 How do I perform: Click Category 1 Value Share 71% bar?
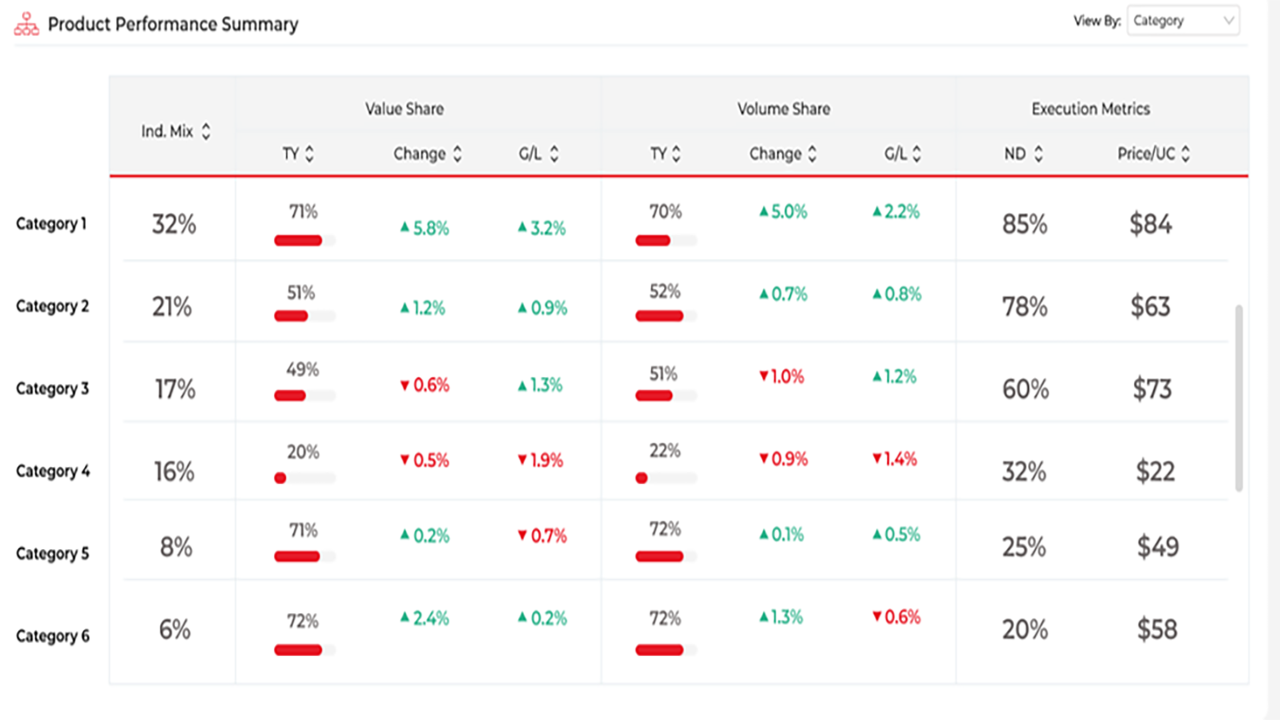coord(304,240)
